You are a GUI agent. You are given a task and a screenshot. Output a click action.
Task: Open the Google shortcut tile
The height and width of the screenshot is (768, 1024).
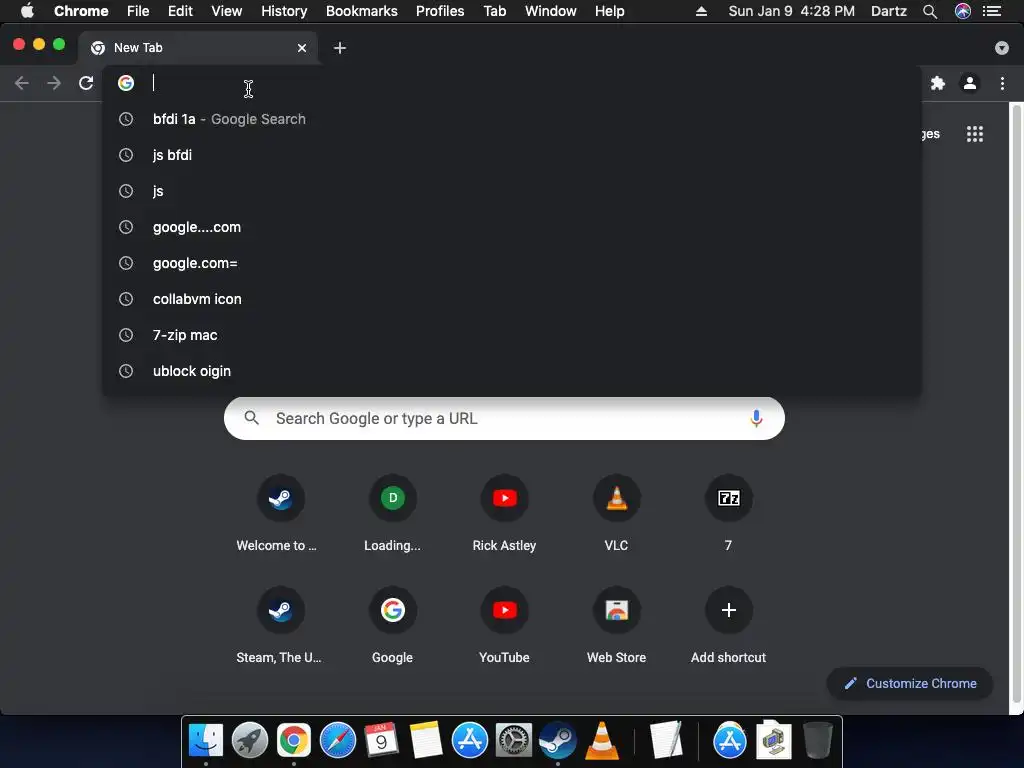pyautogui.click(x=392, y=626)
